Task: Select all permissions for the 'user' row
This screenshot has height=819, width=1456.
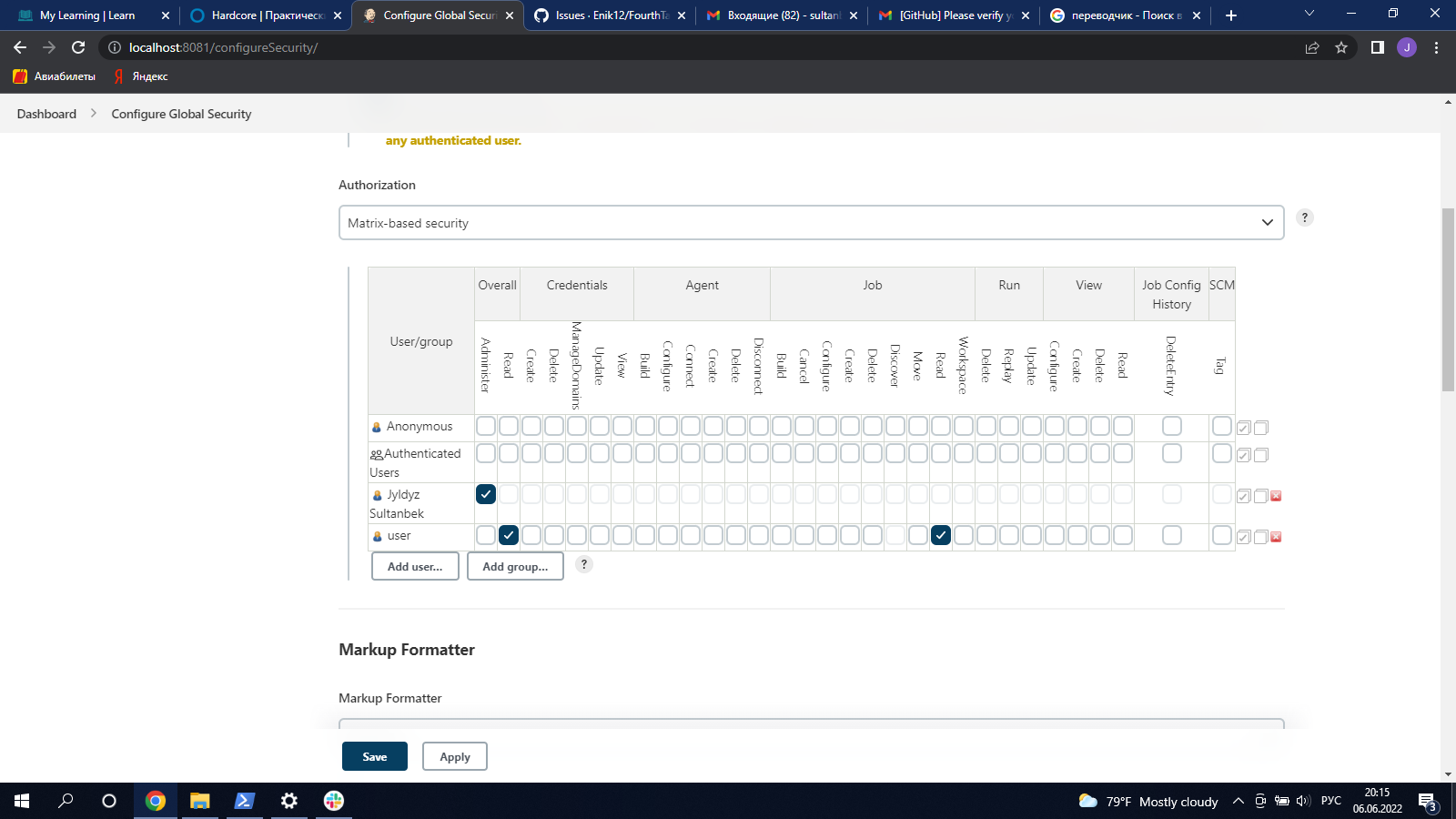Action: pyautogui.click(x=1243, y=537)
